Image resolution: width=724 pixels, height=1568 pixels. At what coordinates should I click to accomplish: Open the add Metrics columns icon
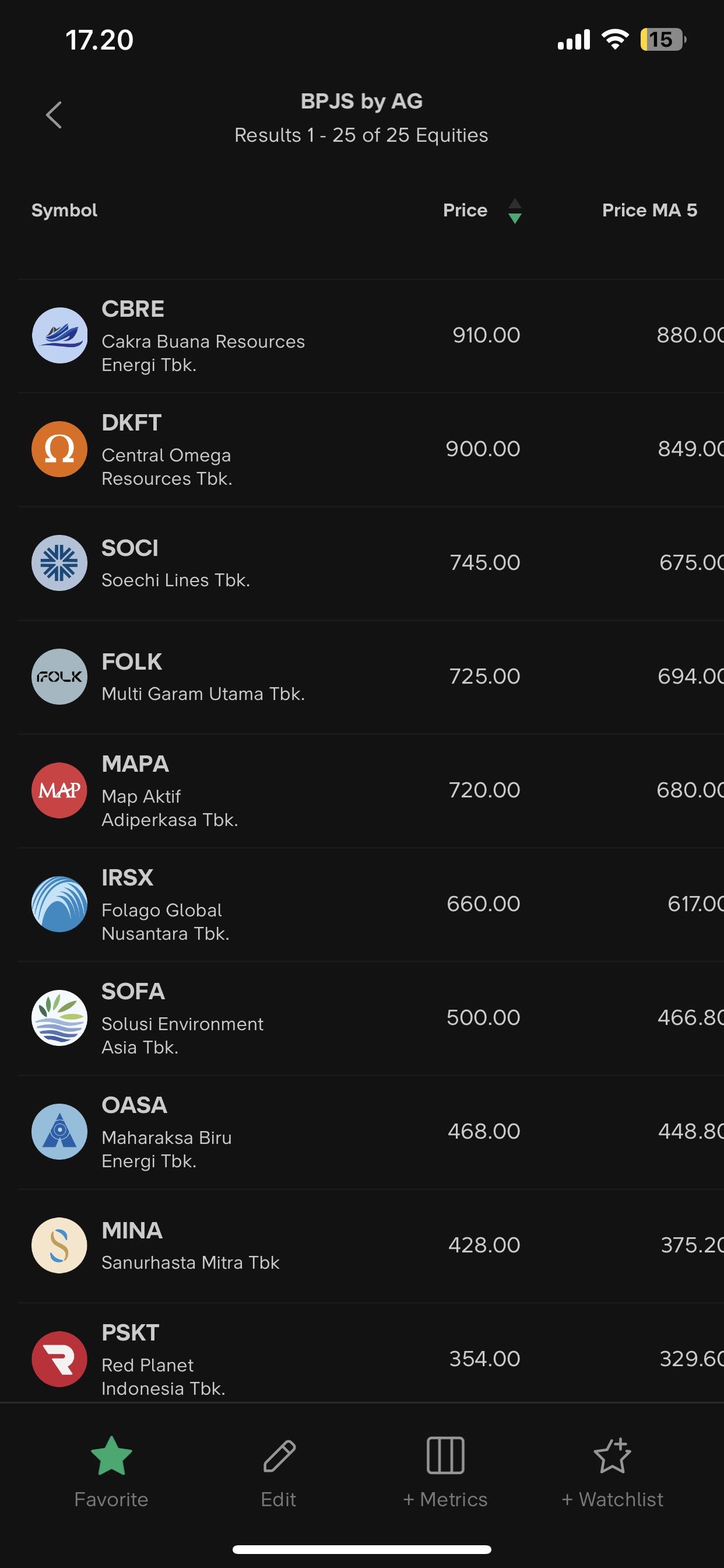[445, 1455]
